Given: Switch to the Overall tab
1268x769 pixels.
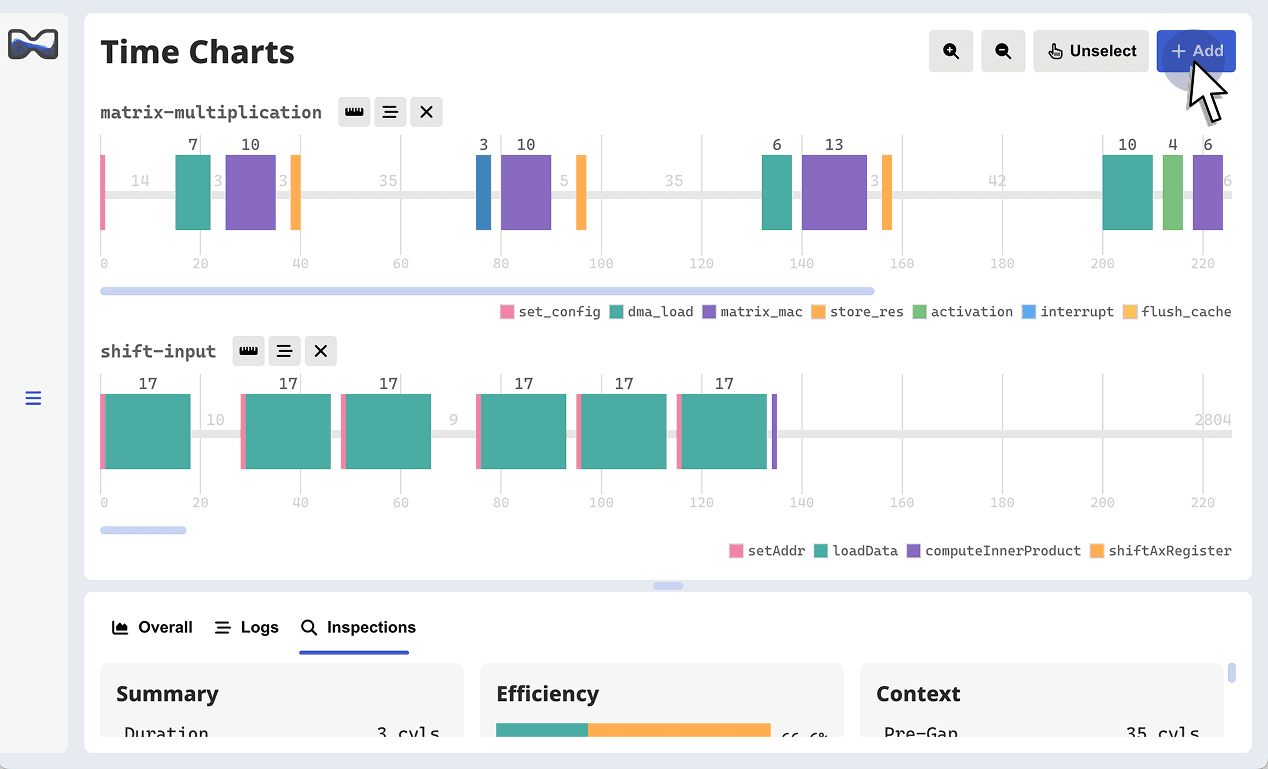Looking at the screenshot, I should [x=153, y=627].
